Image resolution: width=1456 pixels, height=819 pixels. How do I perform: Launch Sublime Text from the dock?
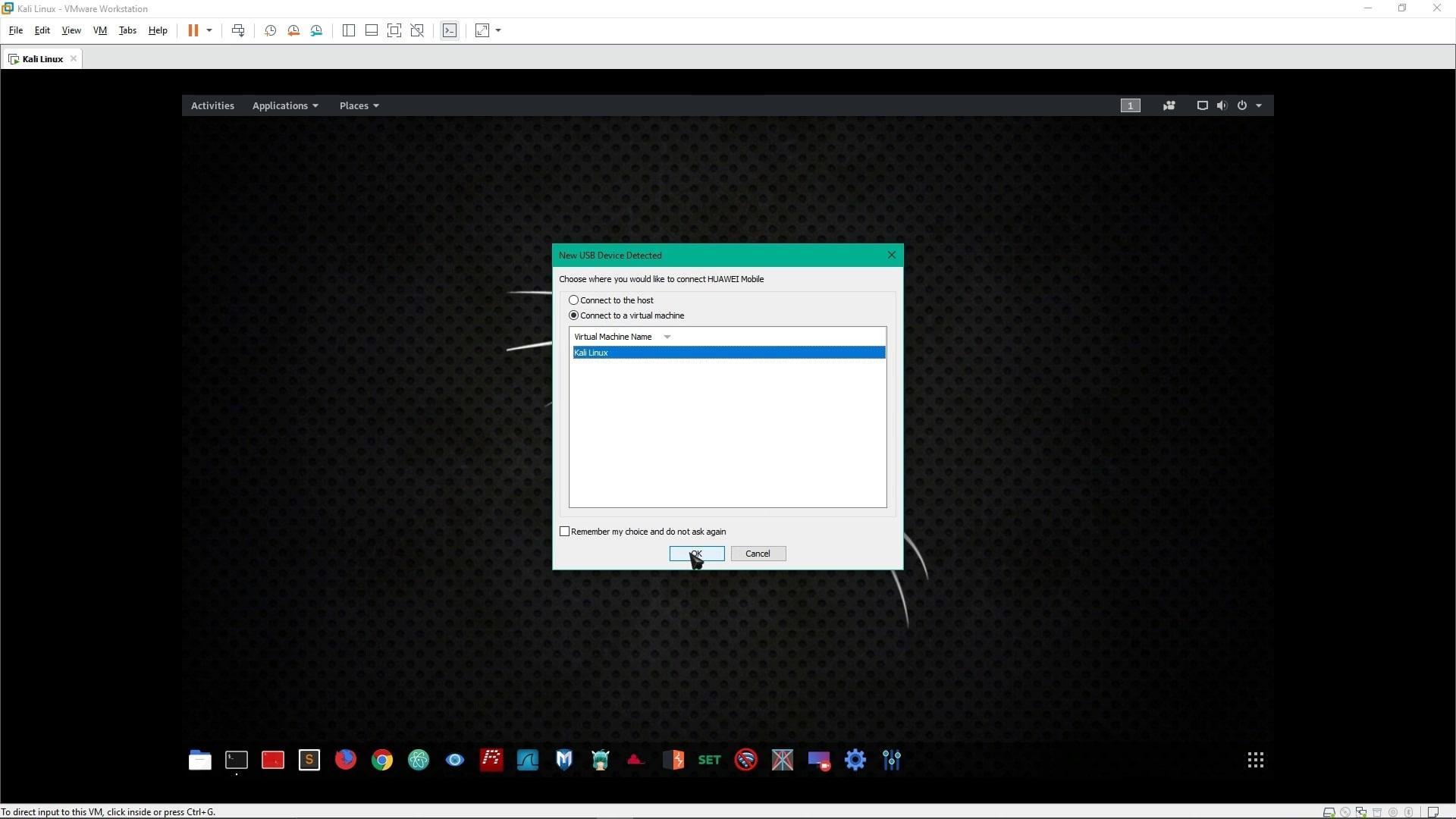pos(309,760)
